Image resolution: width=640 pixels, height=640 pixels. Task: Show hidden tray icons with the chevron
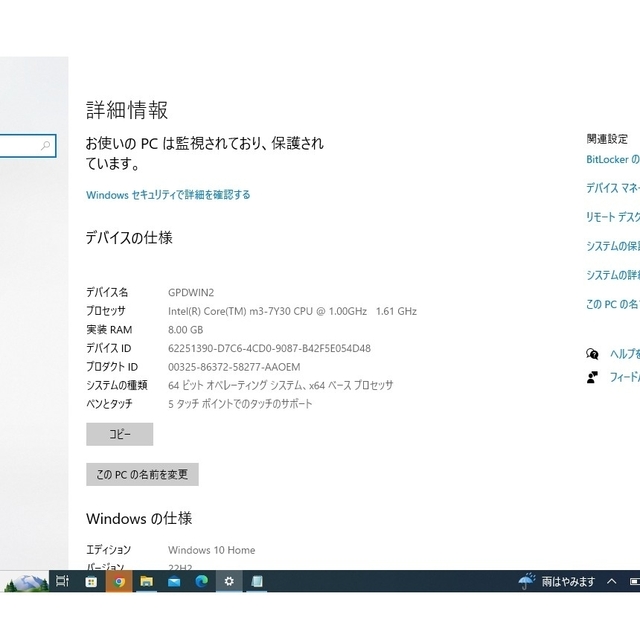coord(611,581)
